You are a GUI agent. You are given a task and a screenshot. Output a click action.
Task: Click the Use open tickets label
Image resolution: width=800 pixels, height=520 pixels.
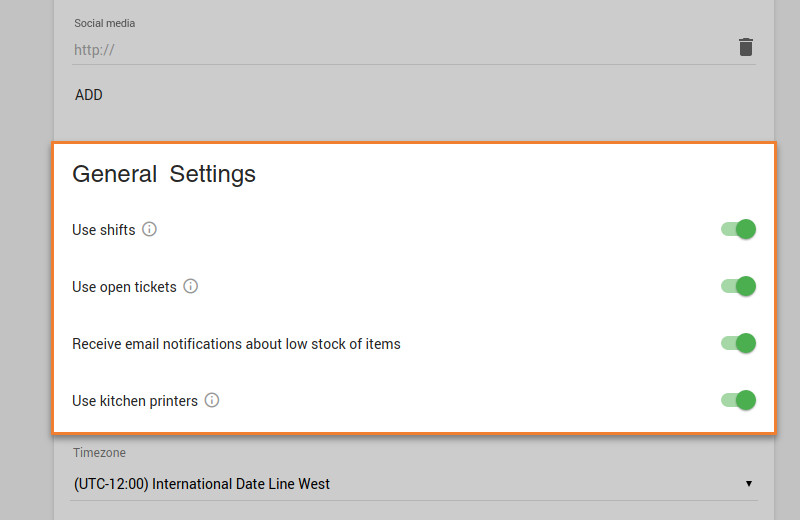(124, 287)
